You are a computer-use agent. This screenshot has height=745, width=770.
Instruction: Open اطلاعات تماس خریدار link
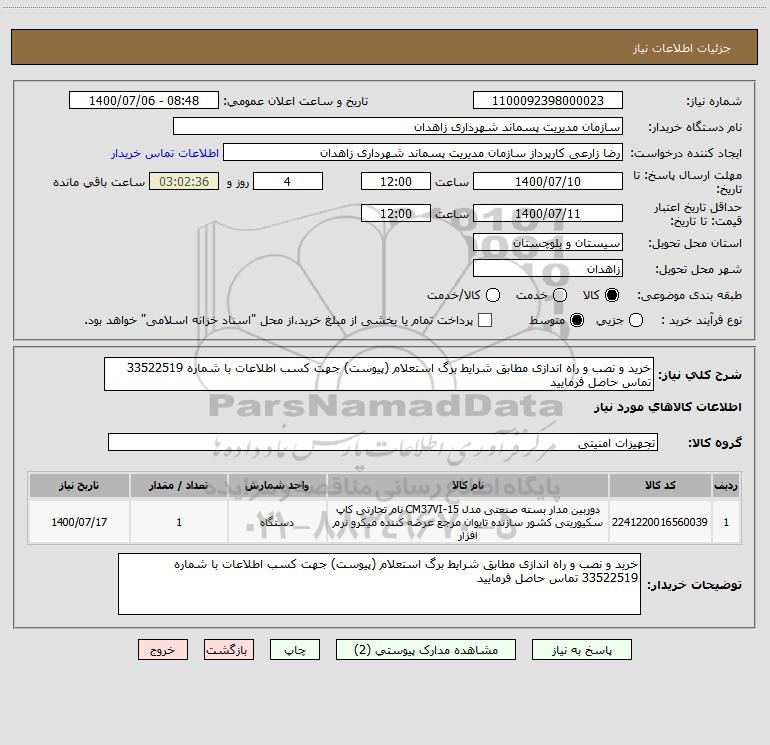[165, 153]
